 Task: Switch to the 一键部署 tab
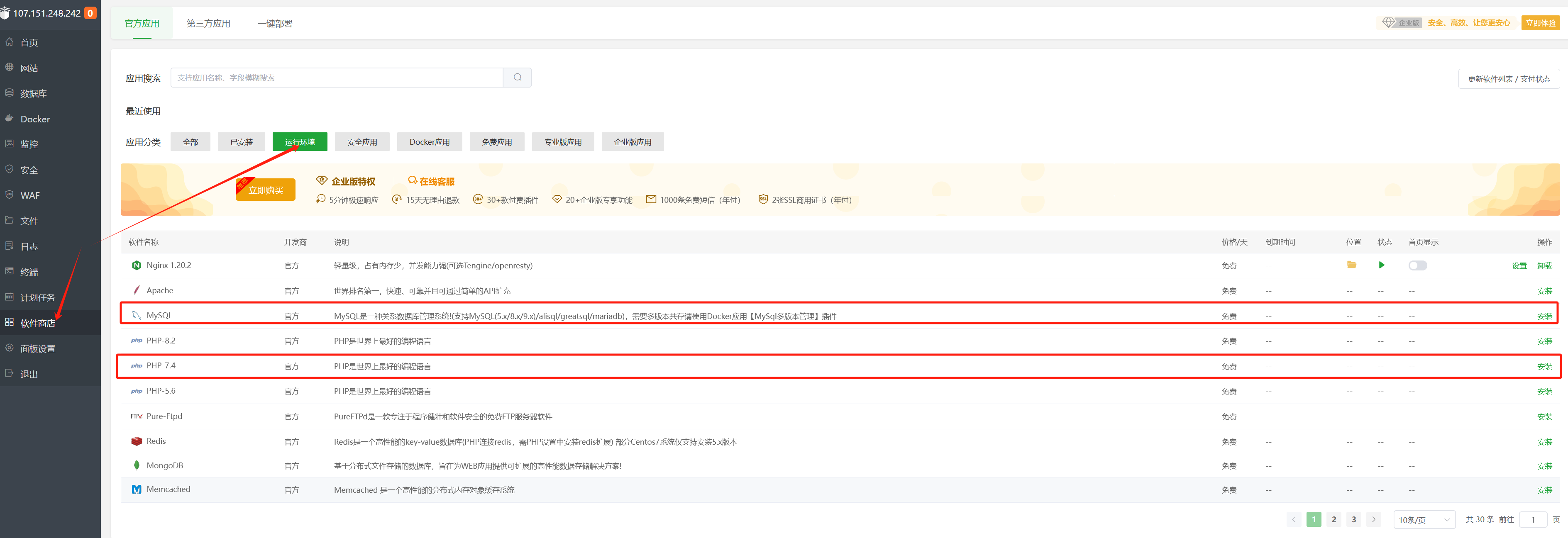(274, 23)
